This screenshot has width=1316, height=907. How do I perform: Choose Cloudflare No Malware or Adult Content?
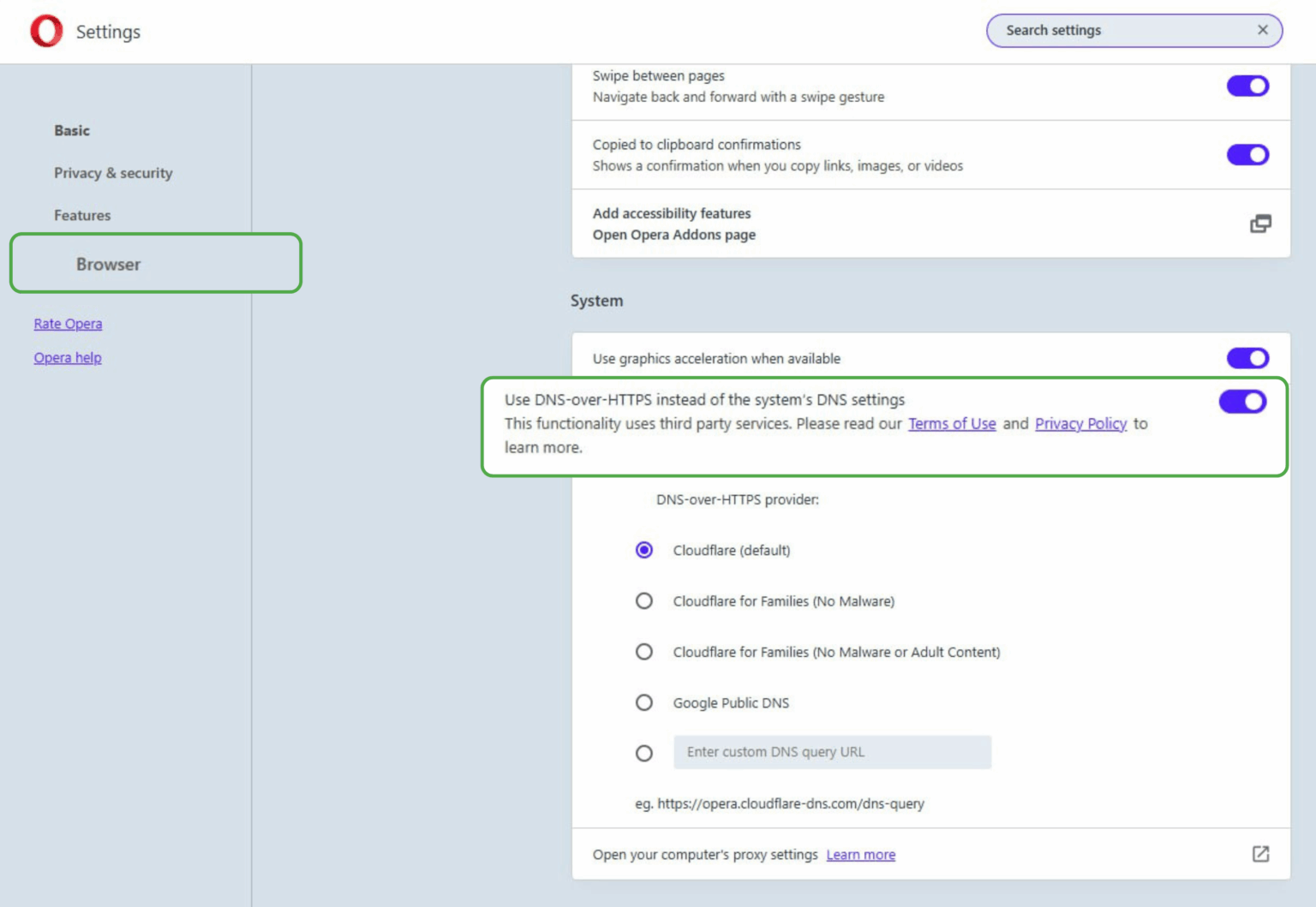click(644, 652)
